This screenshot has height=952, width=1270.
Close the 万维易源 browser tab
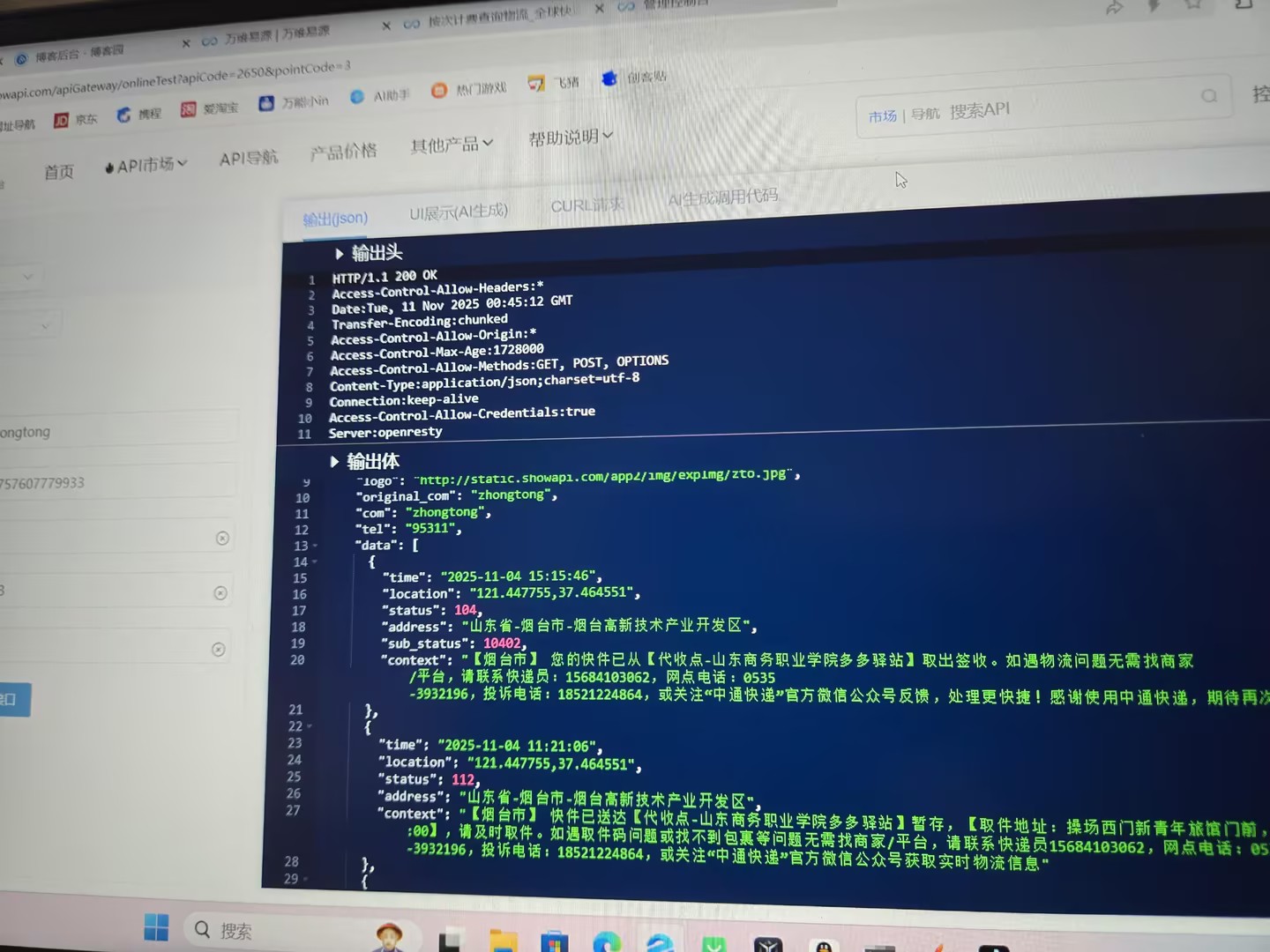point(386,26)
